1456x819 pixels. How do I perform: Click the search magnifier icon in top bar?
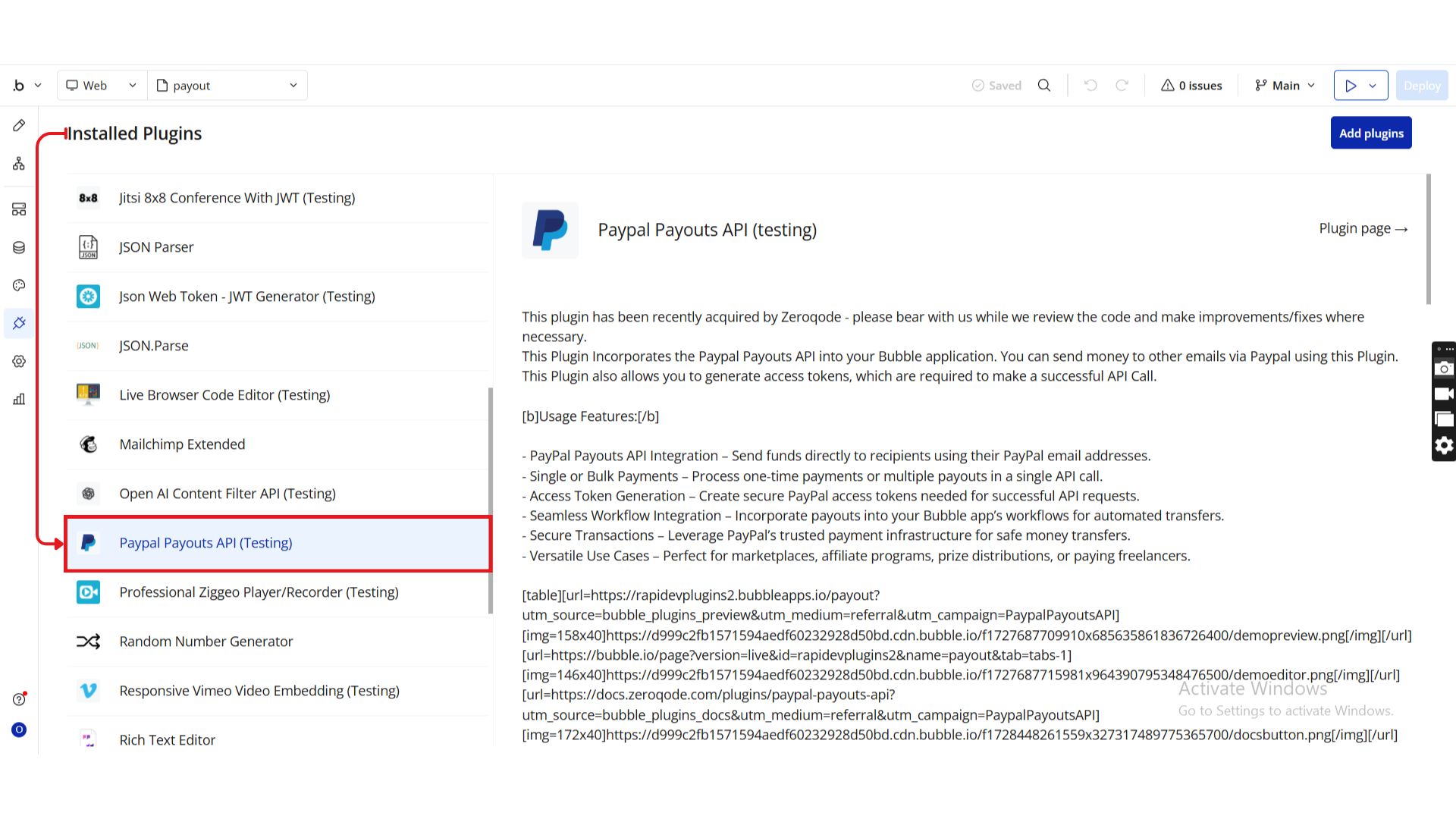click(1044, 86)
